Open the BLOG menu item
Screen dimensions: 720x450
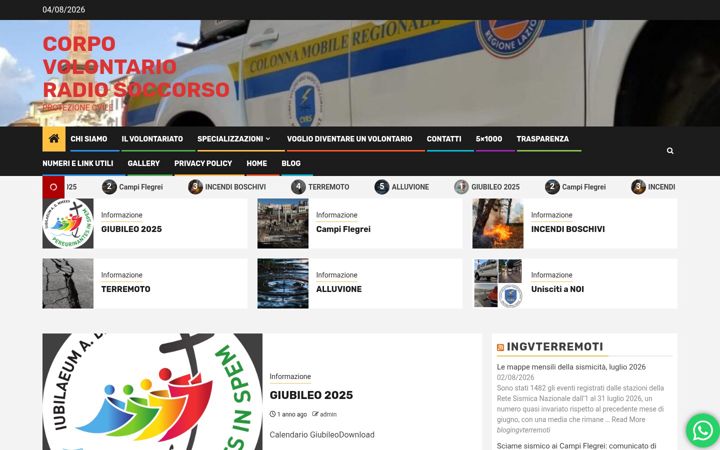(x=291, y=163)
